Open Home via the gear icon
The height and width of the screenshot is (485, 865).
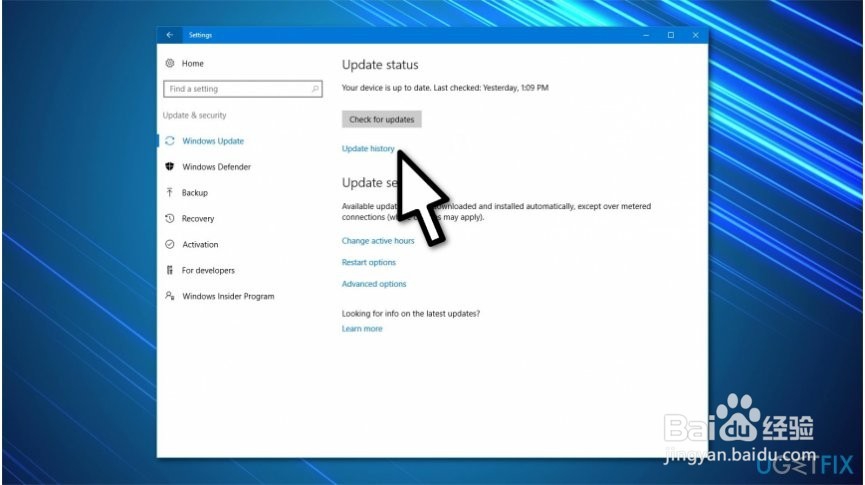(170, 63)
